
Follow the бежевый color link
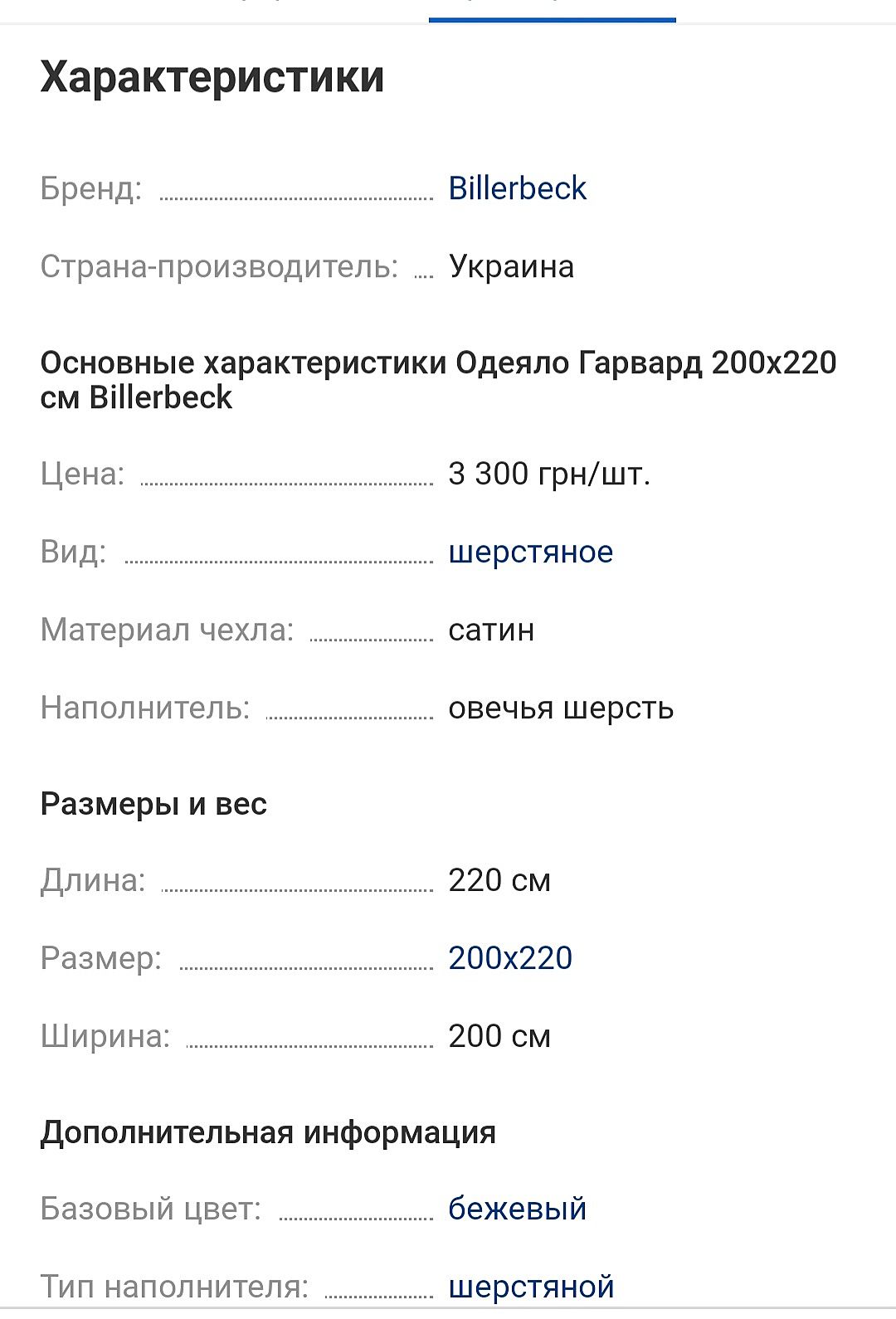coord(517,1209)
